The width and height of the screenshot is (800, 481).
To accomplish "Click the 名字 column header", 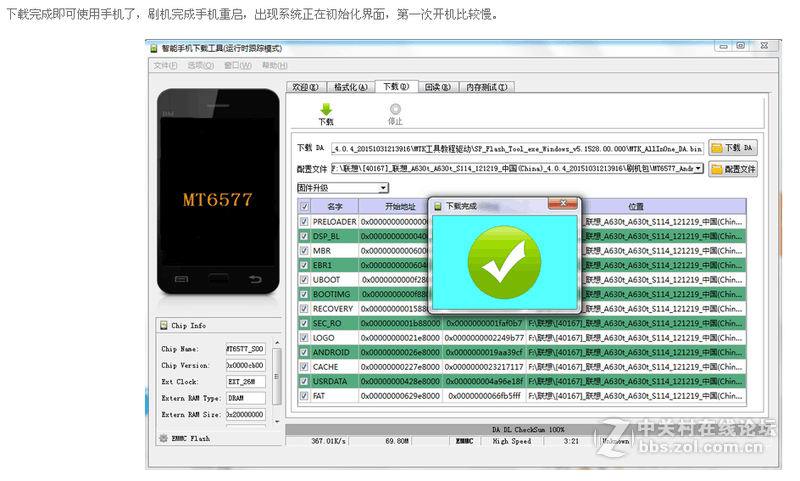I will [335, 207].
